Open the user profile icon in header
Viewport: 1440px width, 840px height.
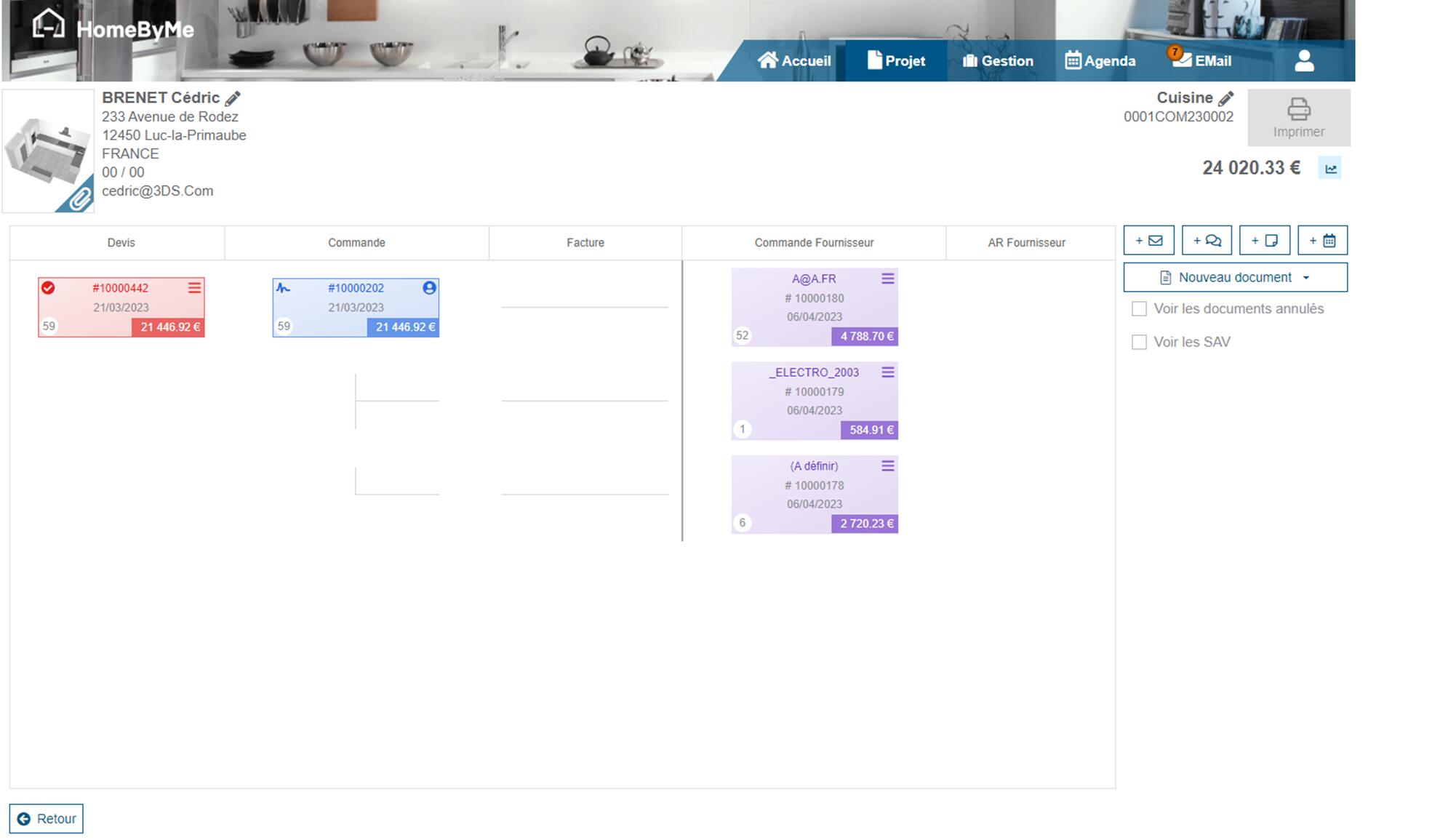click(x=1304, y=61)
